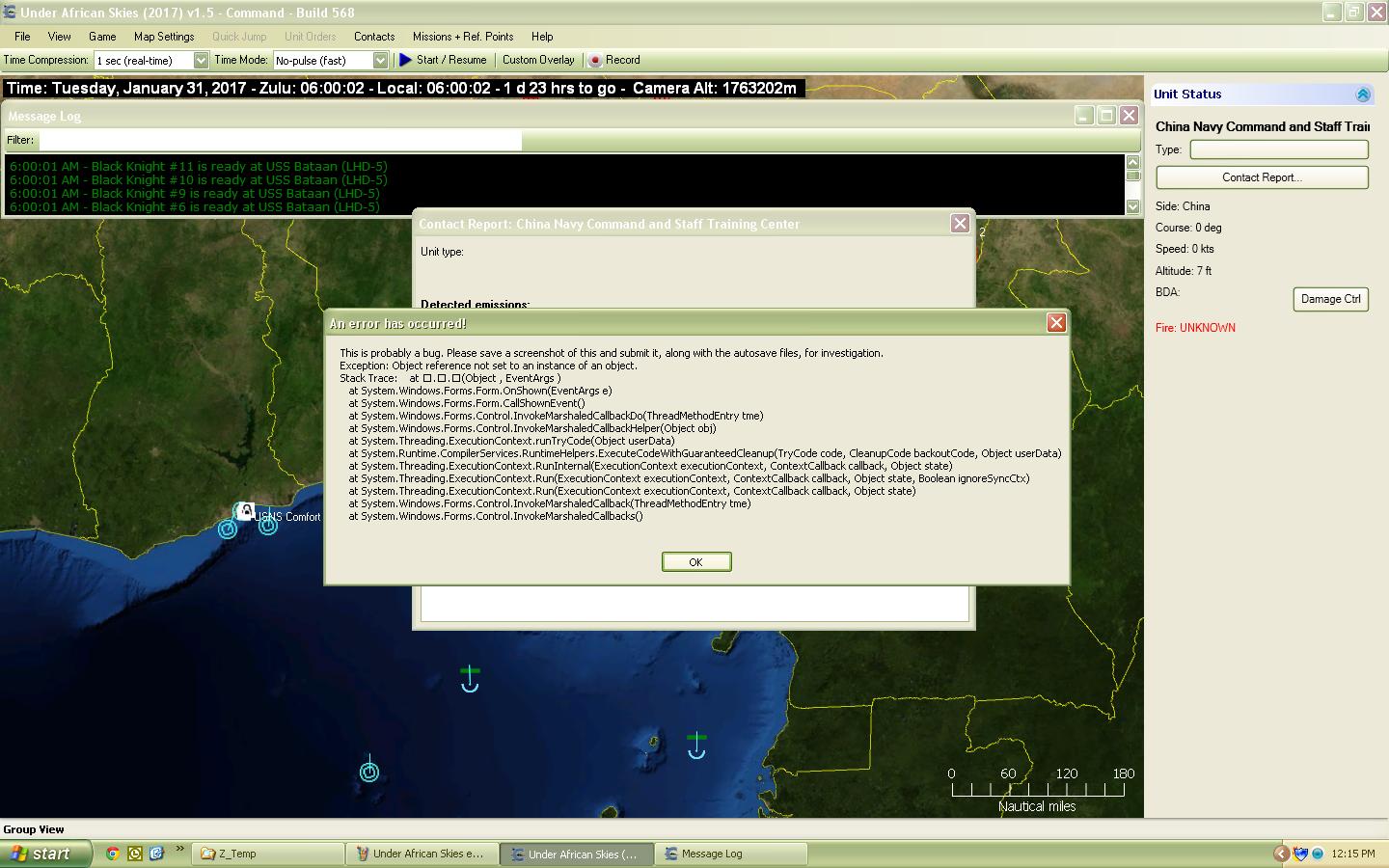Image resolution: width=1389 pixels, height=868 pixels.
Task: Collapse the Unit Status panel with its chevron
Action: coord(1363,95)
